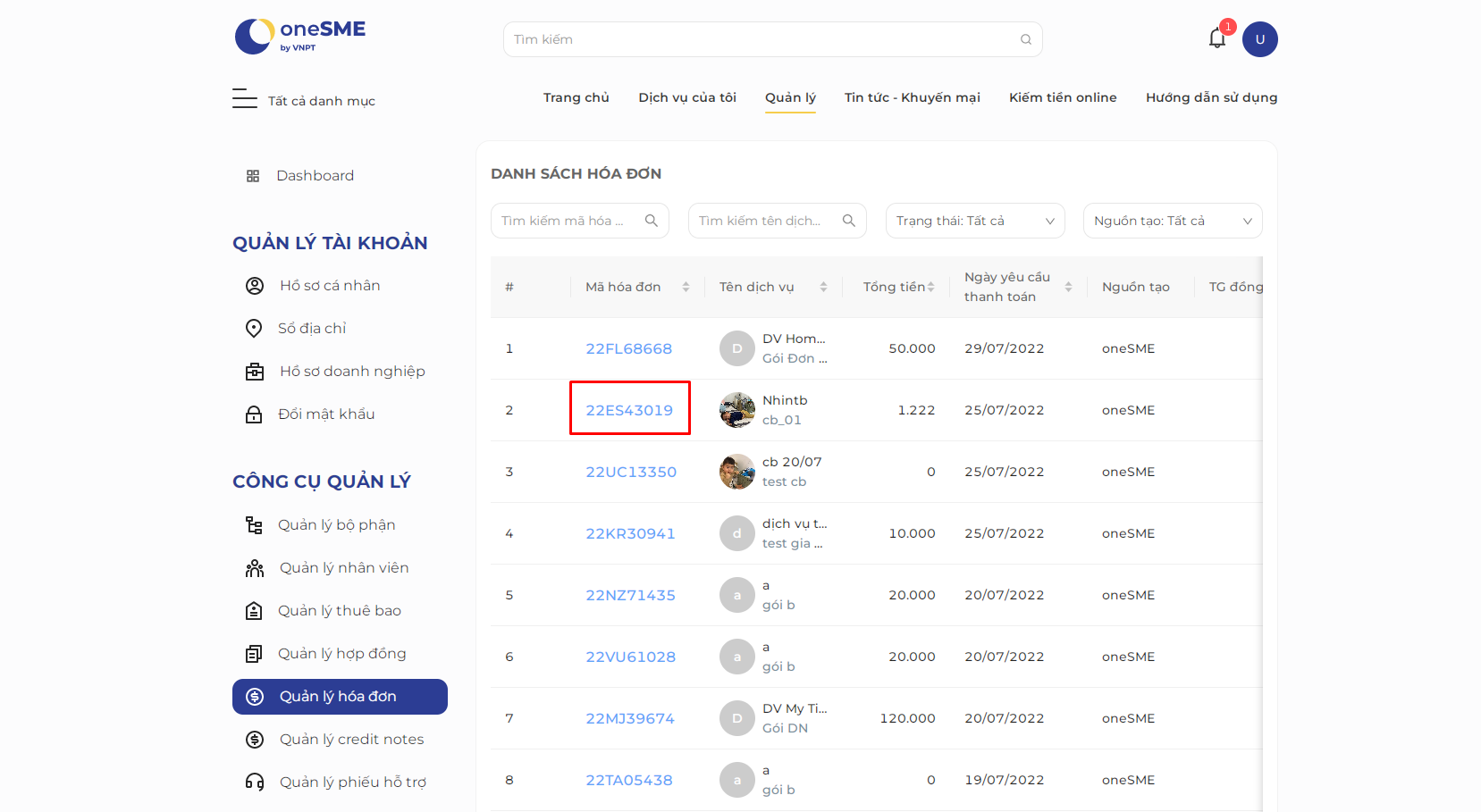1481x812 pixels.
Task: Open Kiếm tiền online tab
Action: point(1063,97)
